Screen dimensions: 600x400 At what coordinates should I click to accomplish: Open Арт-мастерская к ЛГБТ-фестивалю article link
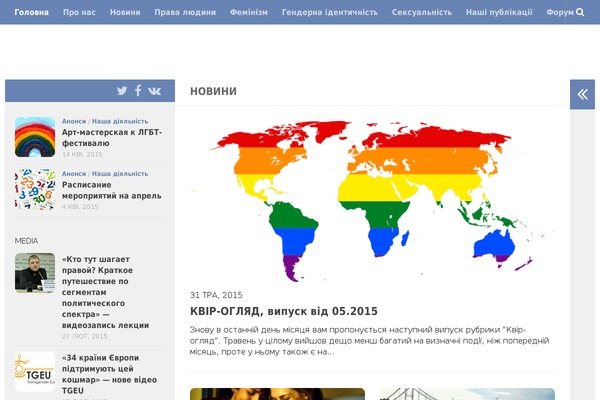[x=112, y=137]
